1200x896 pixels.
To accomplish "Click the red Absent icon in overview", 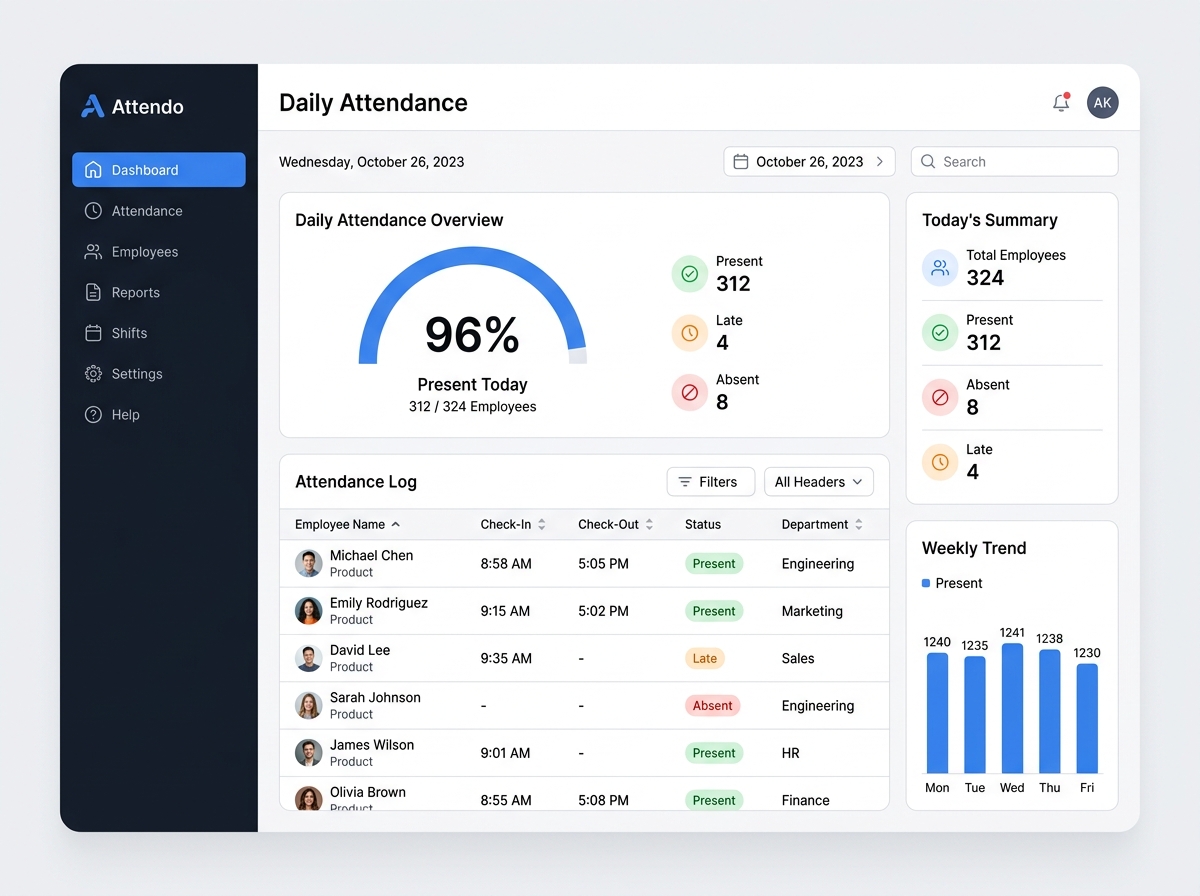I will tap(690, 392).
